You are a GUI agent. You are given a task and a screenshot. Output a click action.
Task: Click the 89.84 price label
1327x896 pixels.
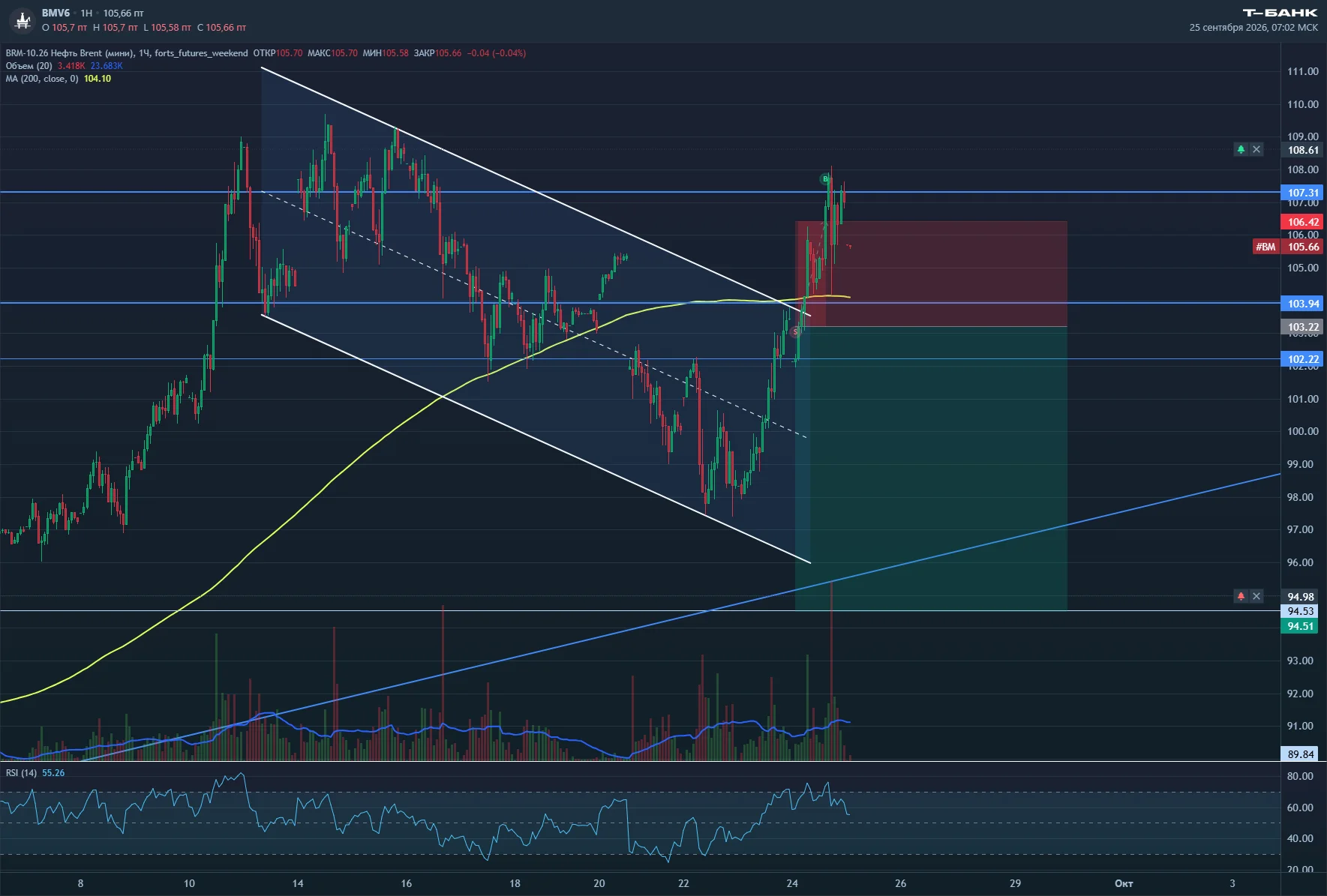click(1301, 754)
